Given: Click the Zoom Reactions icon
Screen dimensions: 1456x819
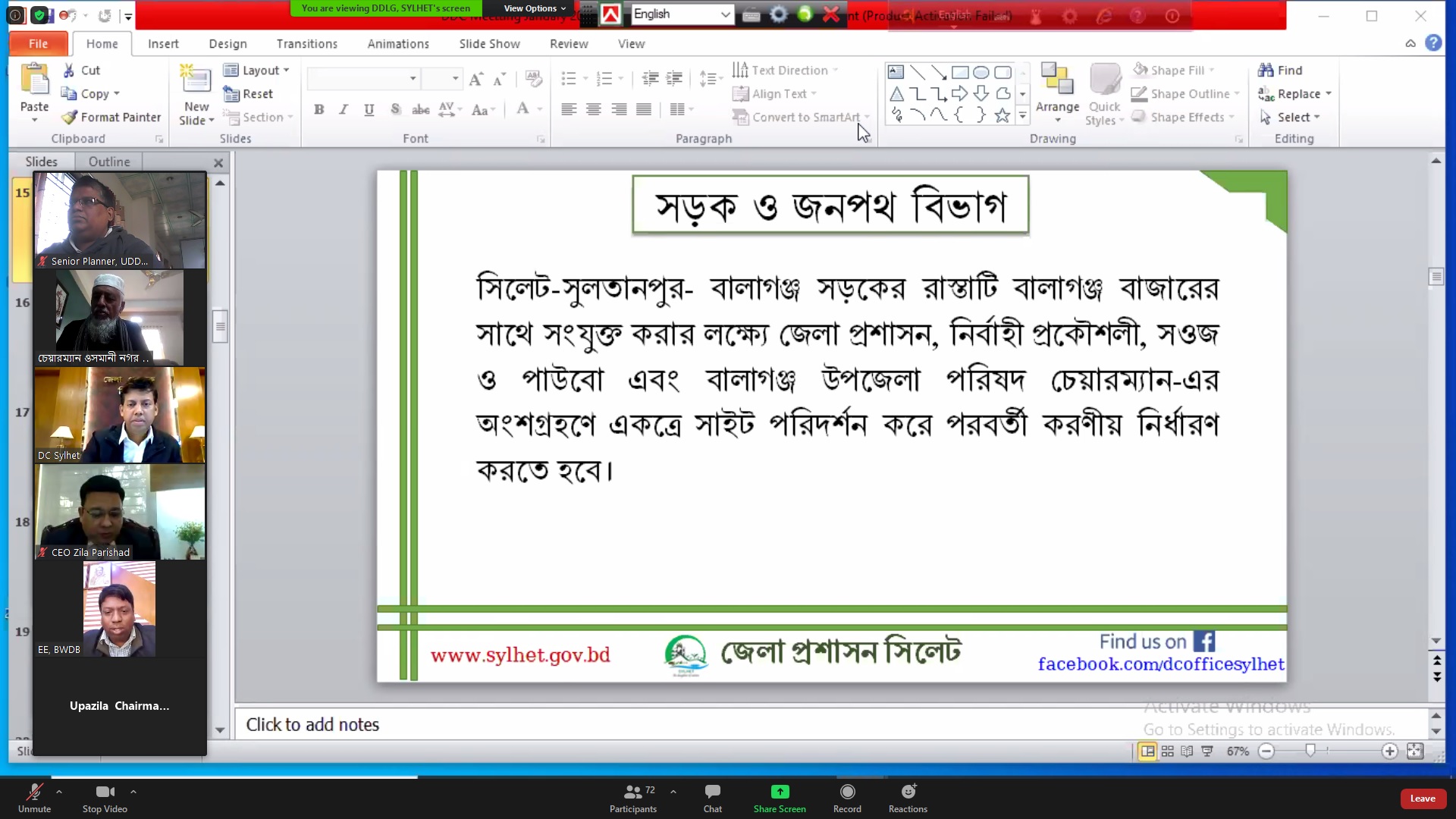Looking at the screenshot, I should (908, 792).
